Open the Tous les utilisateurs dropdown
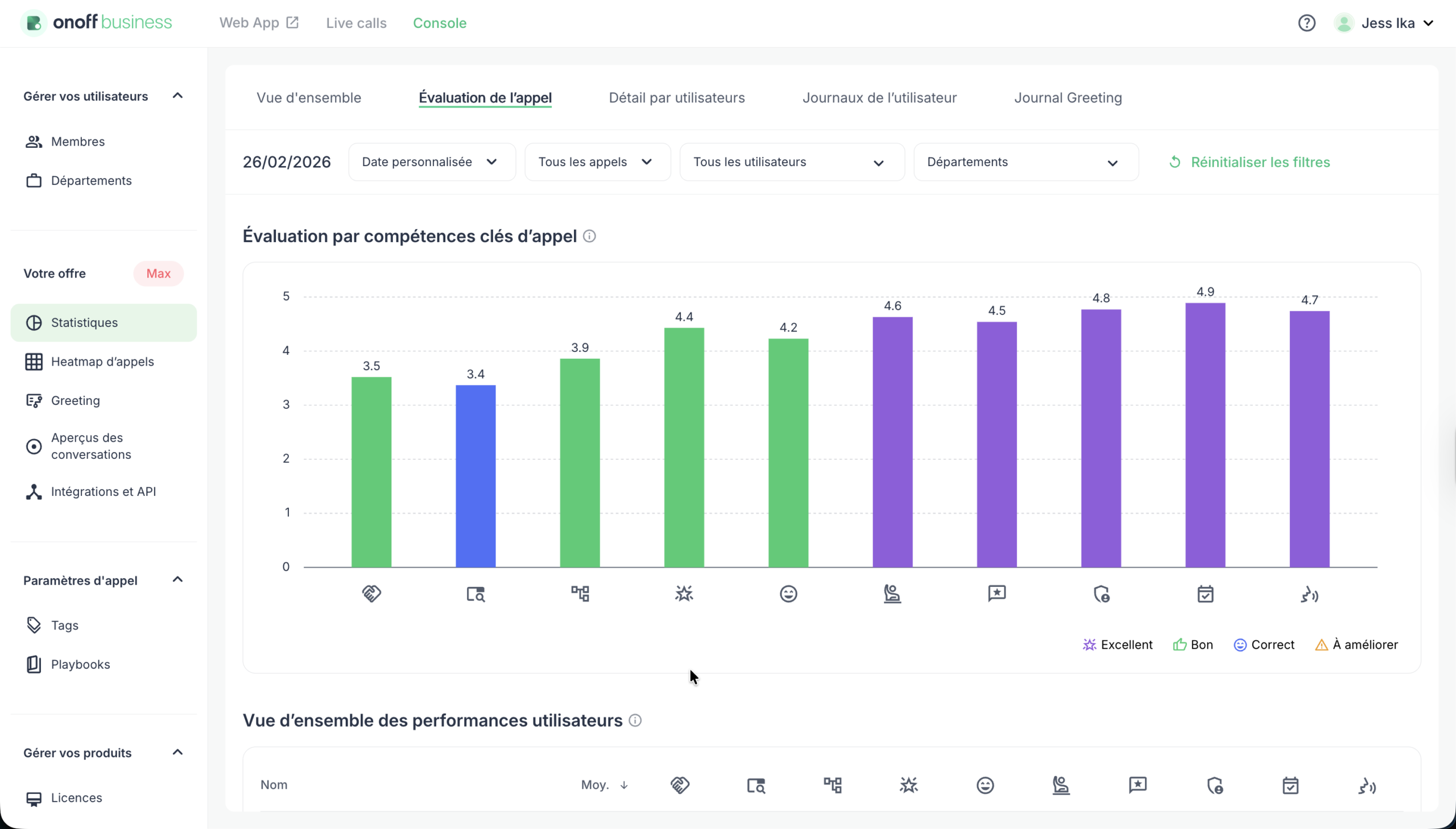 click(791, 161)
